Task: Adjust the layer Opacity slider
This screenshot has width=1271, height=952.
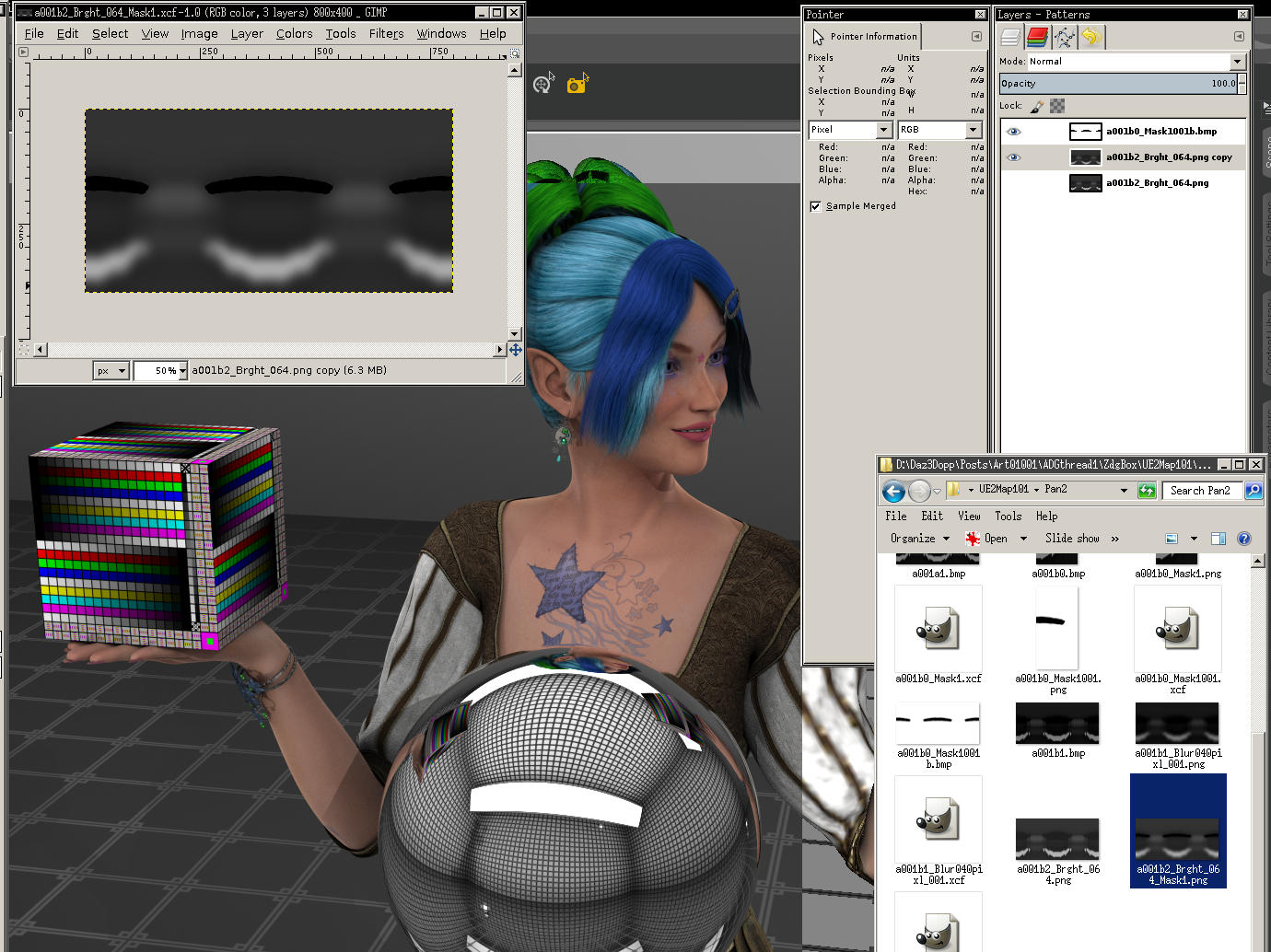Action: pyautogui.click(x=1118, y=84)
